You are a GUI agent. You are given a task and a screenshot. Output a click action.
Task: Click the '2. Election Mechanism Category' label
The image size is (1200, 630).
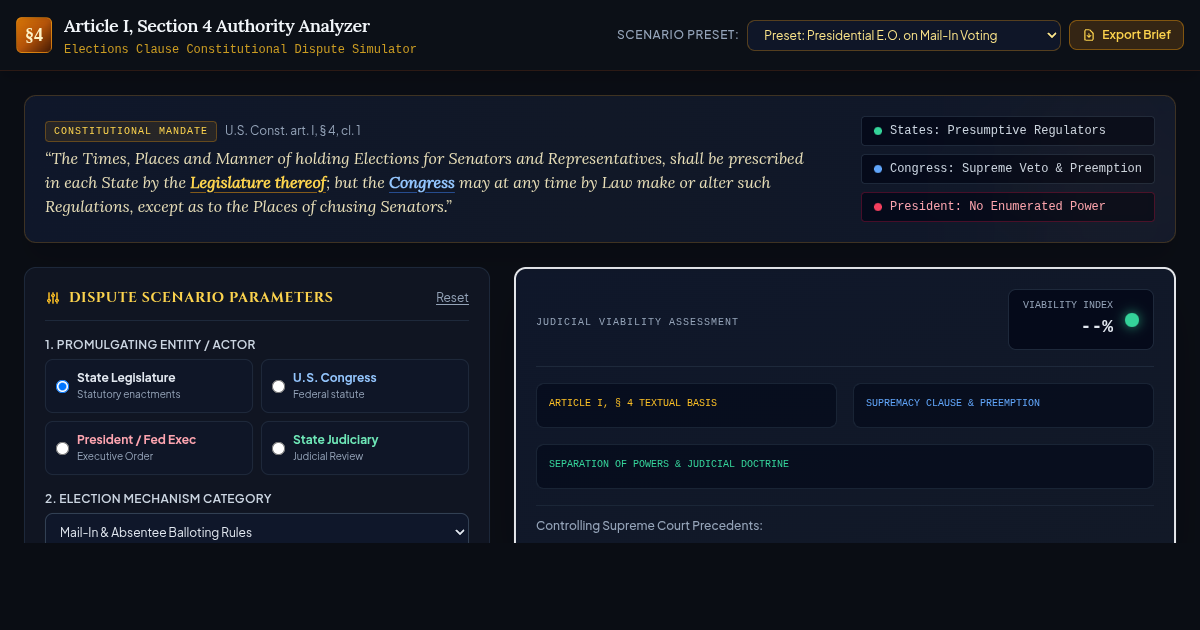(x=158, y=499)
